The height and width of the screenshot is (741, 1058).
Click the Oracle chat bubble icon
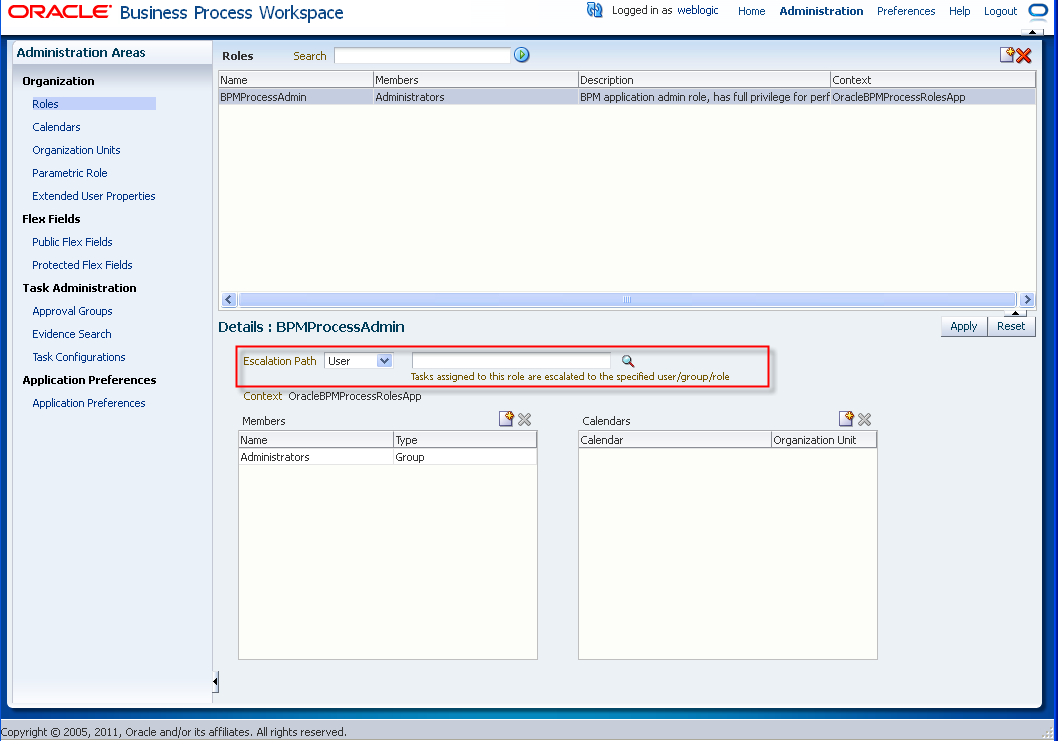[1038, 11]
